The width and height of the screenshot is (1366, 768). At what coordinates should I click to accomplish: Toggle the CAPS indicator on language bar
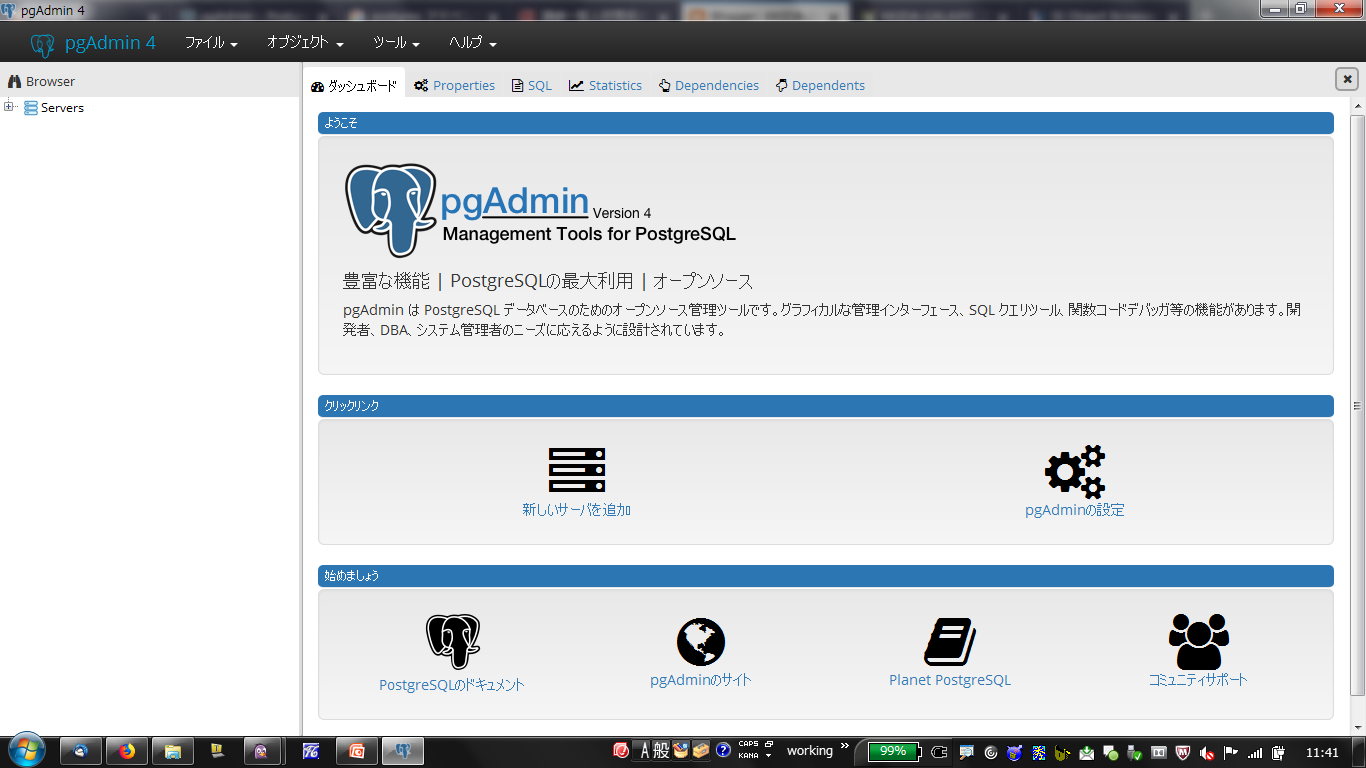(x=748, y=745)
